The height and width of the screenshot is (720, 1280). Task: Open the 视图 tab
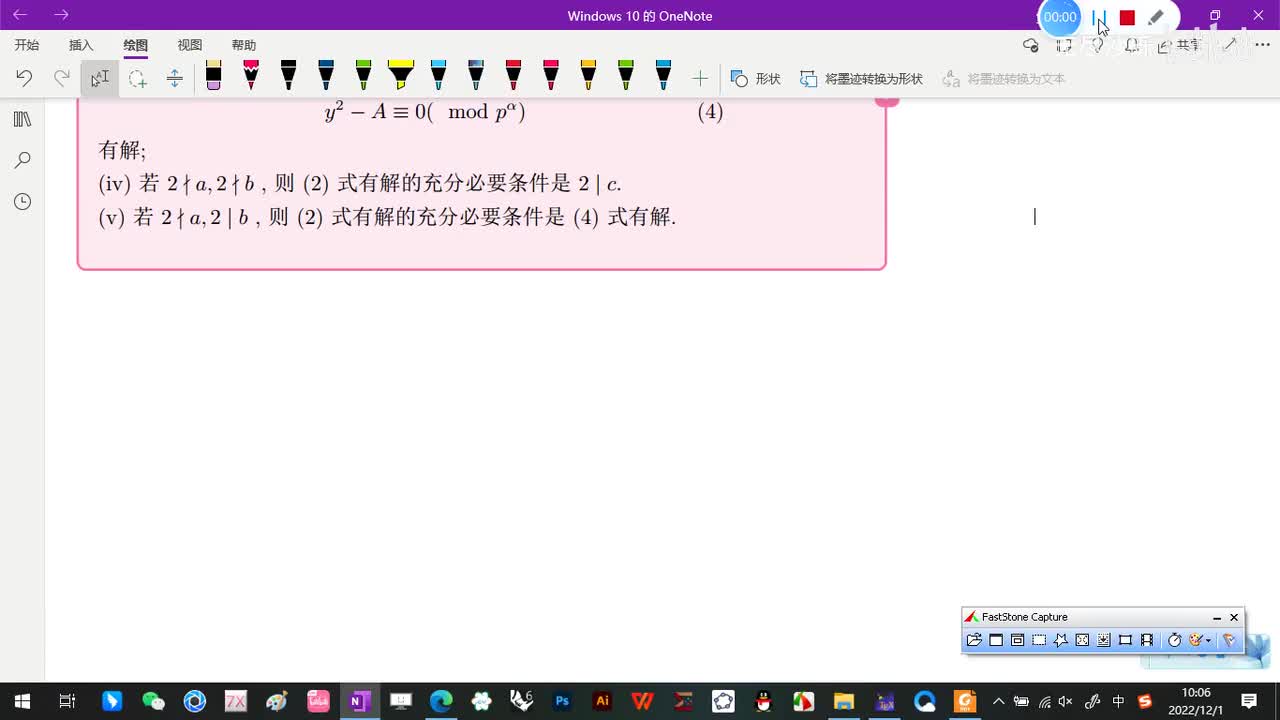click(x=189, y=45)
